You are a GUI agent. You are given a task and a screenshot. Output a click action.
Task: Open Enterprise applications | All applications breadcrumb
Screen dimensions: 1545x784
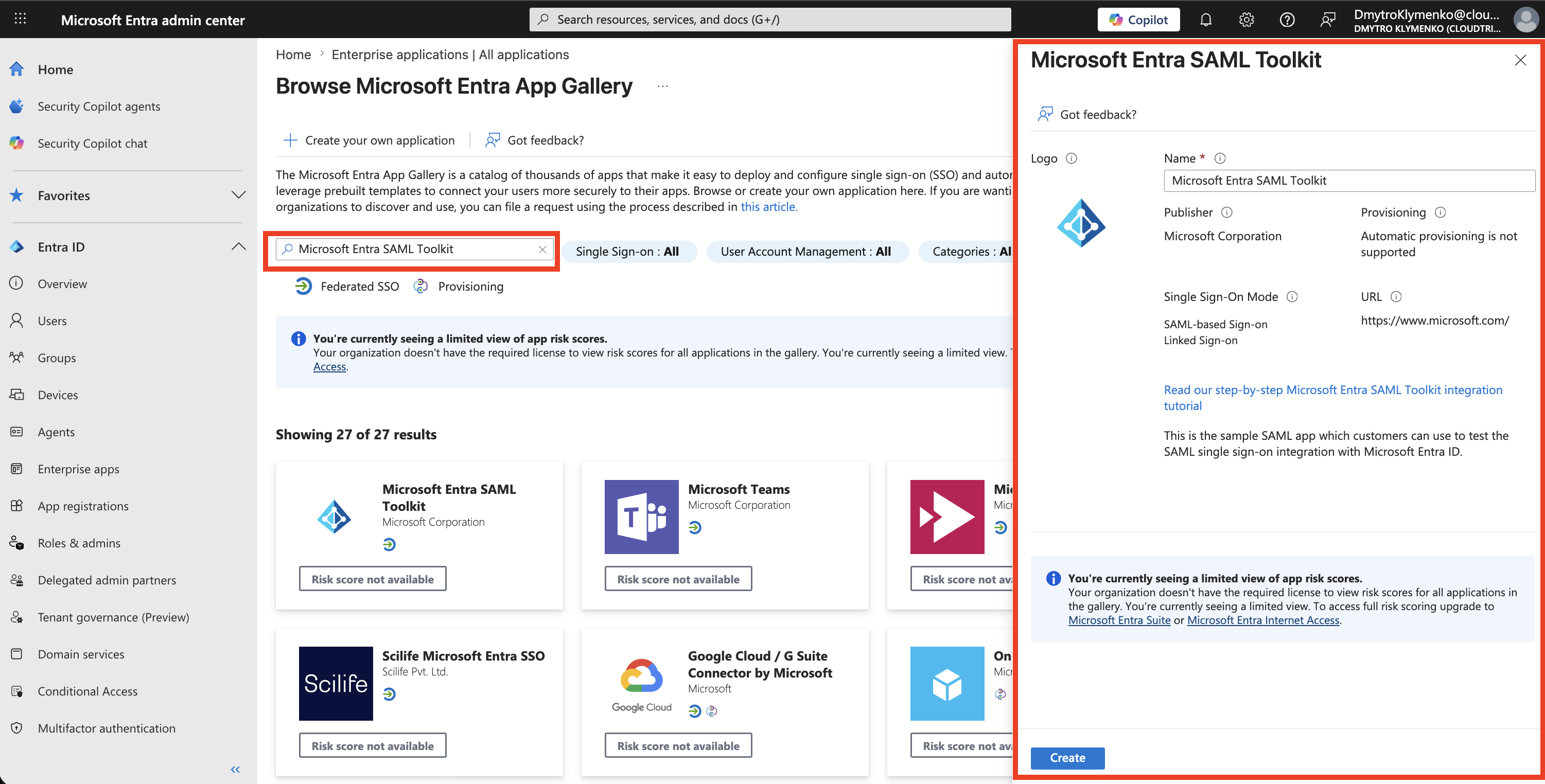[x=450, y=55]
